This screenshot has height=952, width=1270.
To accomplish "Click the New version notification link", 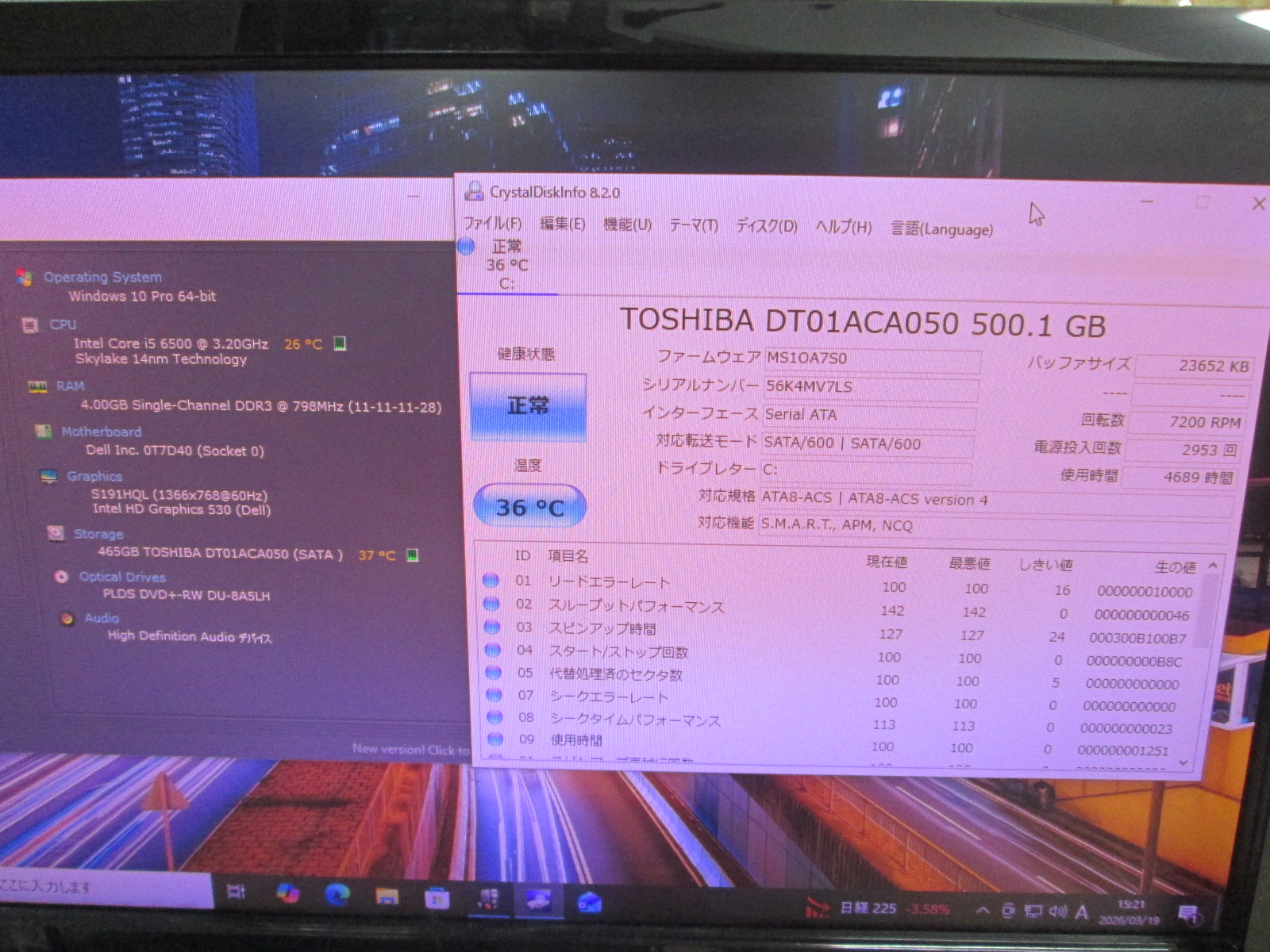I will (410, 749).
